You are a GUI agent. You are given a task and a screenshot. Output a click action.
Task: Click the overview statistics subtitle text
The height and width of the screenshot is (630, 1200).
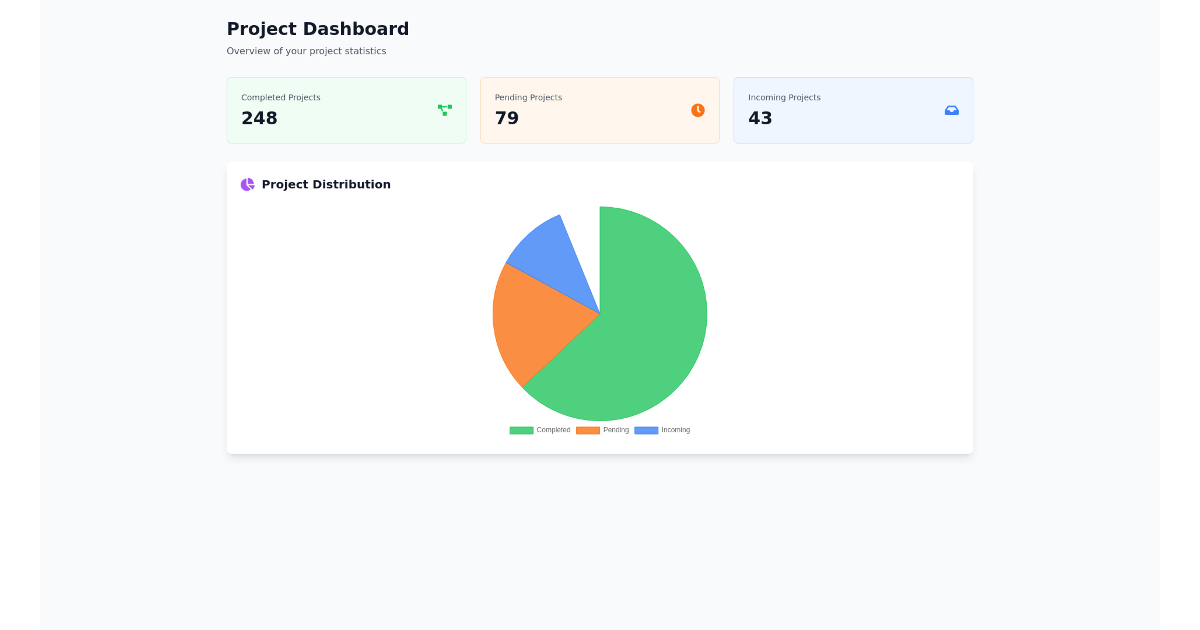click(x=307, y=50)
